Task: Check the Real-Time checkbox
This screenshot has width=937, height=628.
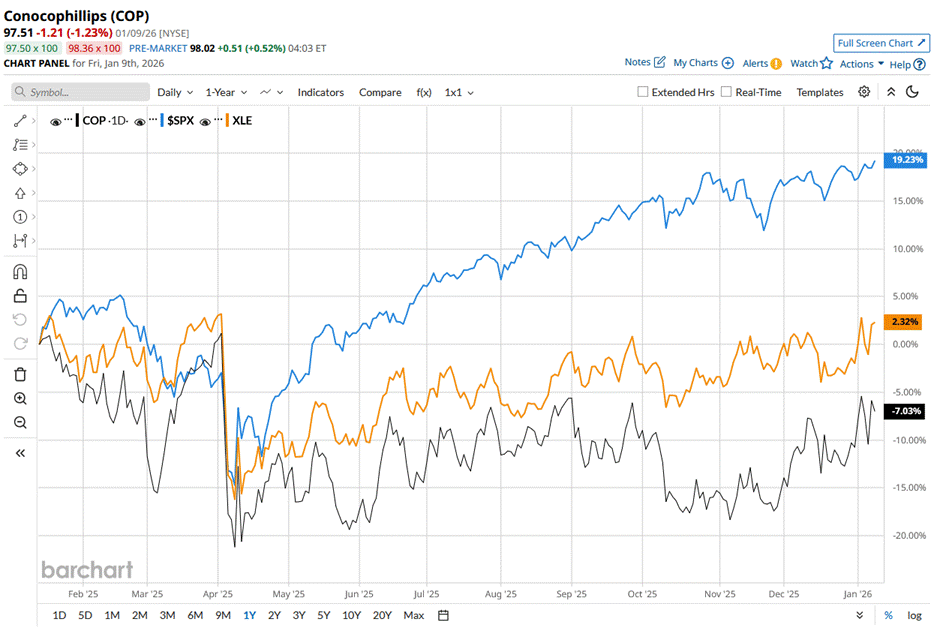Action: point(726,92)
